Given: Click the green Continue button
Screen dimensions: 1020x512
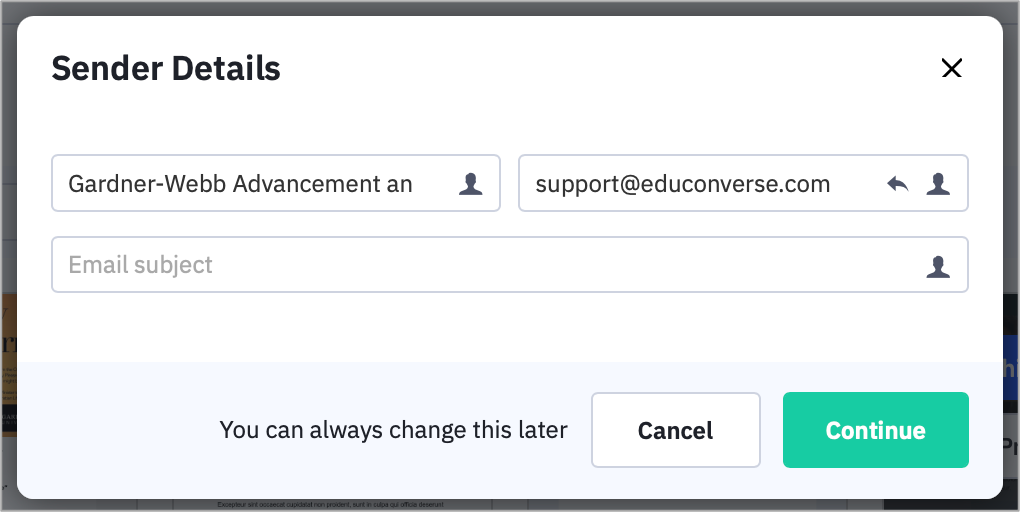Looking at the screenshot, I should pyautogui.click(x=876, y=430).
